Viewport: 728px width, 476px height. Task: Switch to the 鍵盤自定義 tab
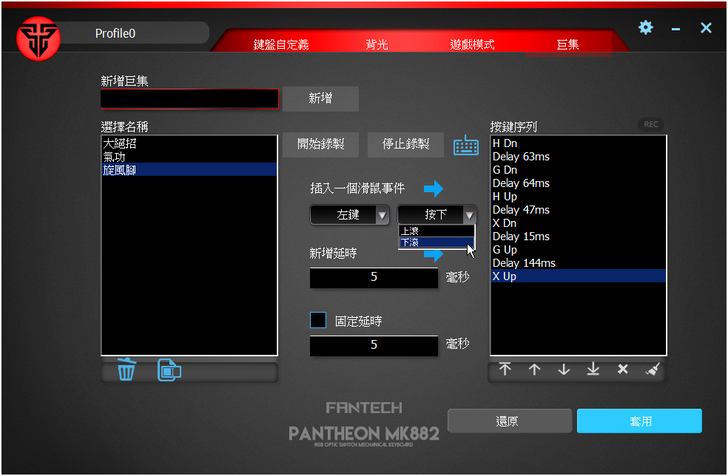[281, 45]
